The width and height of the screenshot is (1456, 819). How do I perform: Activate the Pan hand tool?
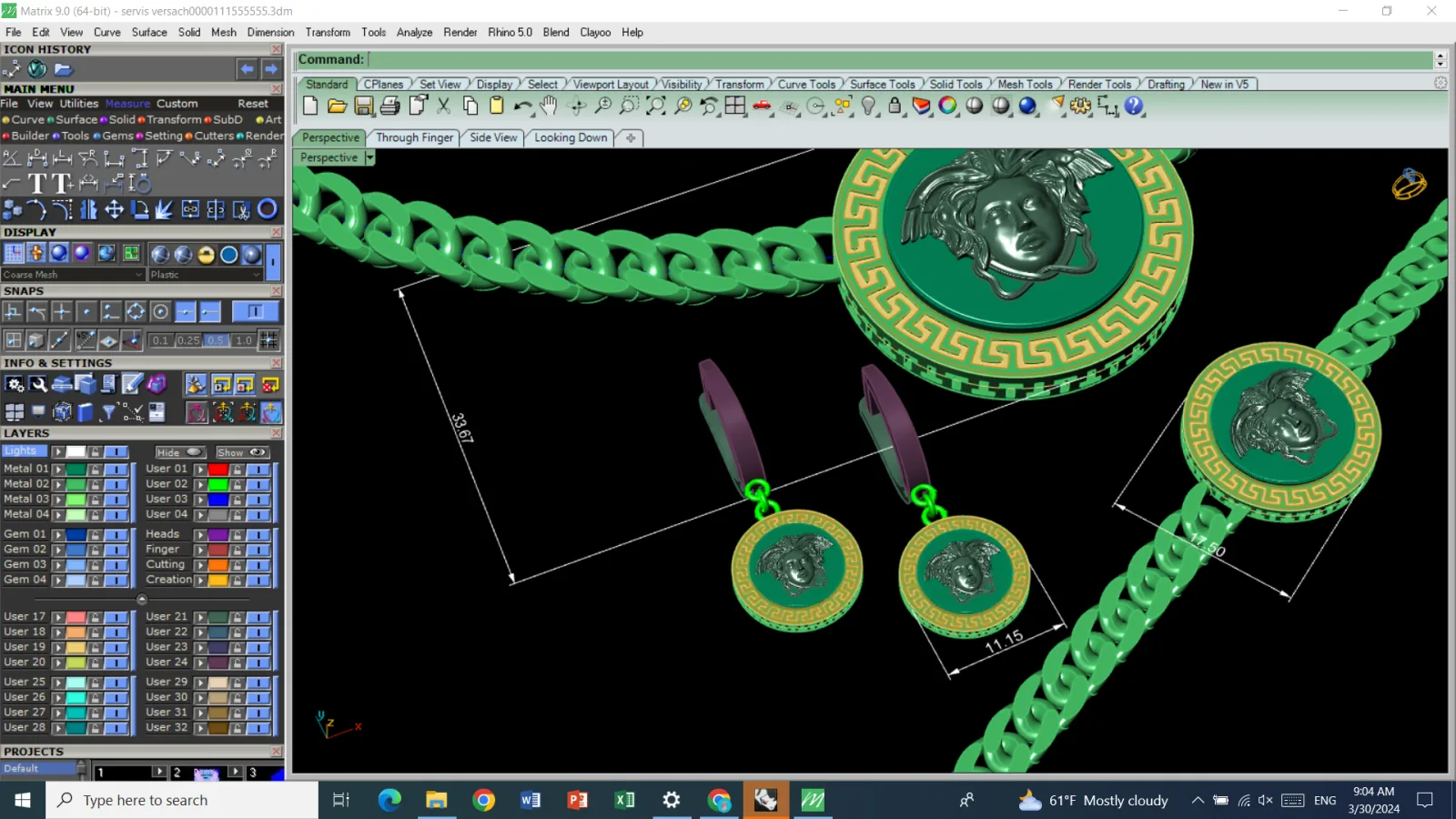[x=549, y=106]
